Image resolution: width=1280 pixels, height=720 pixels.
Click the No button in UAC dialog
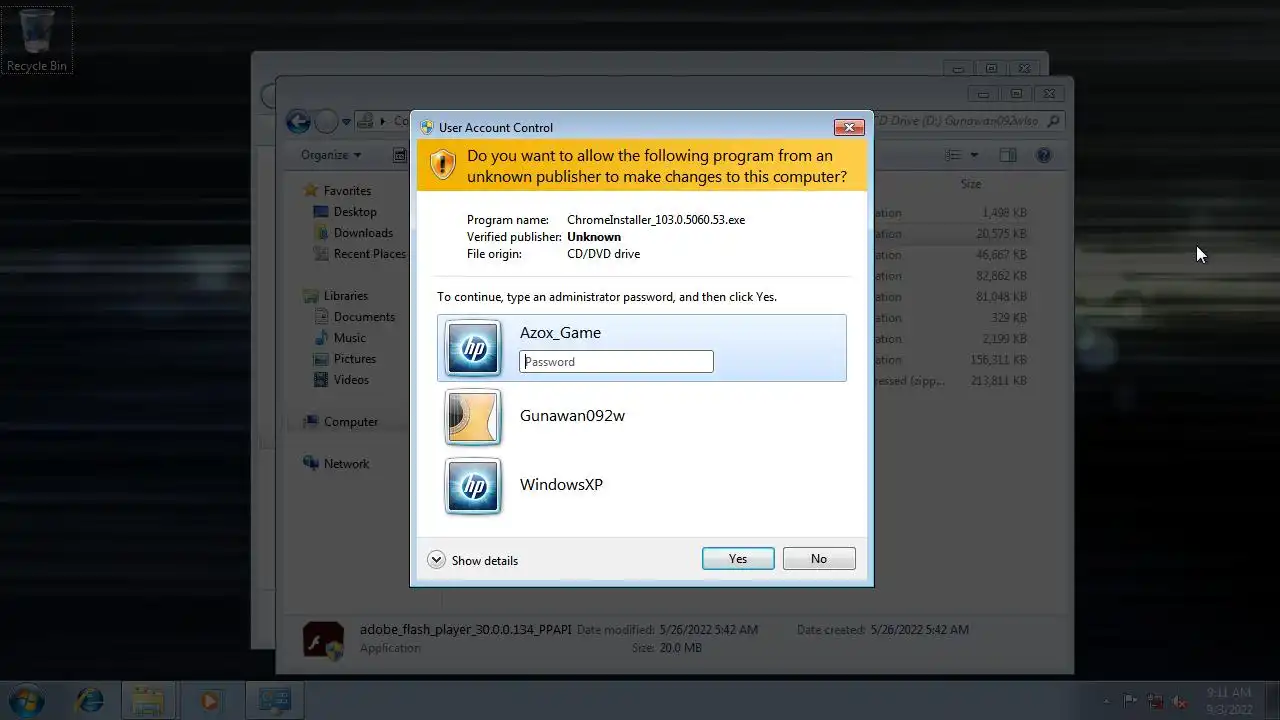pyautogui.click(x=819, y=559)
